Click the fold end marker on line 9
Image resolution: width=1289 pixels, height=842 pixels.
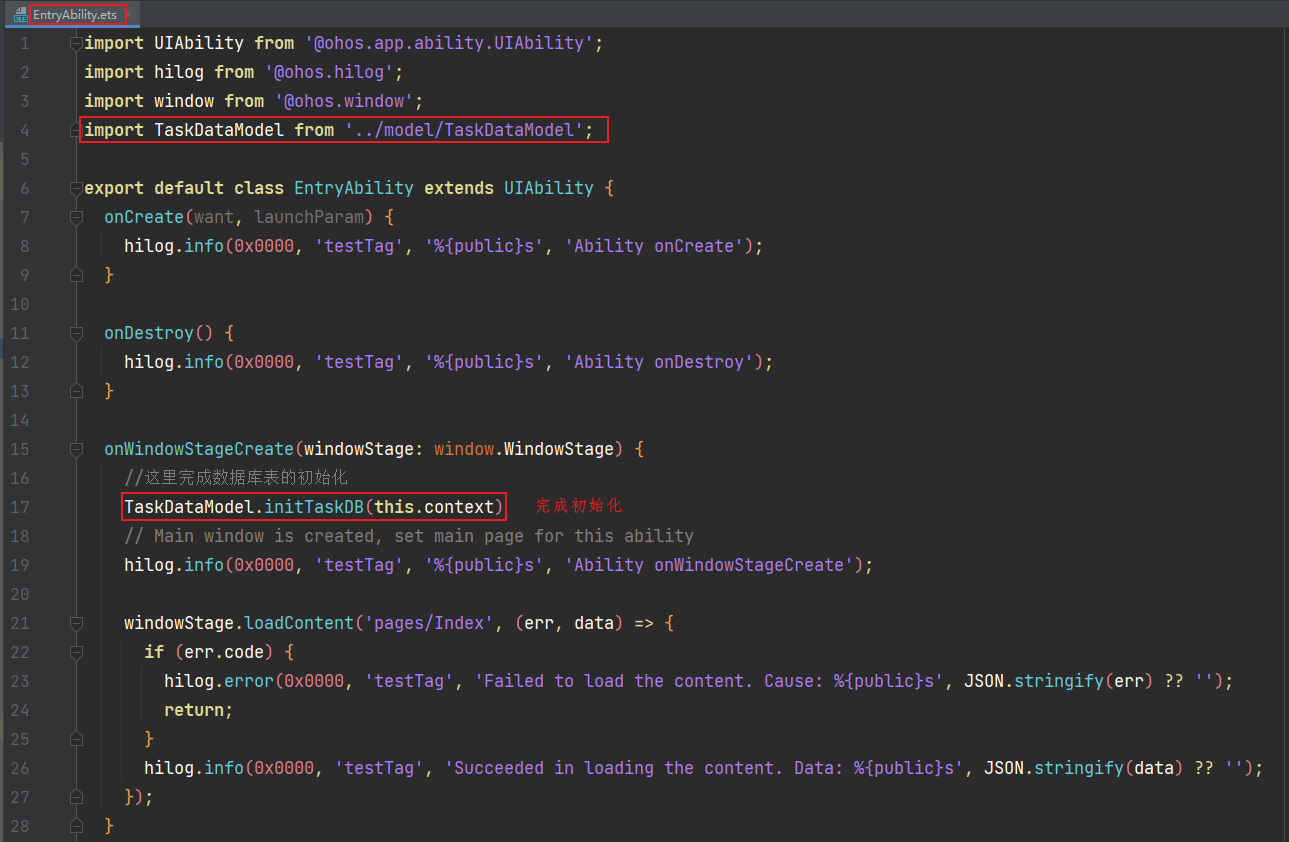75,275
